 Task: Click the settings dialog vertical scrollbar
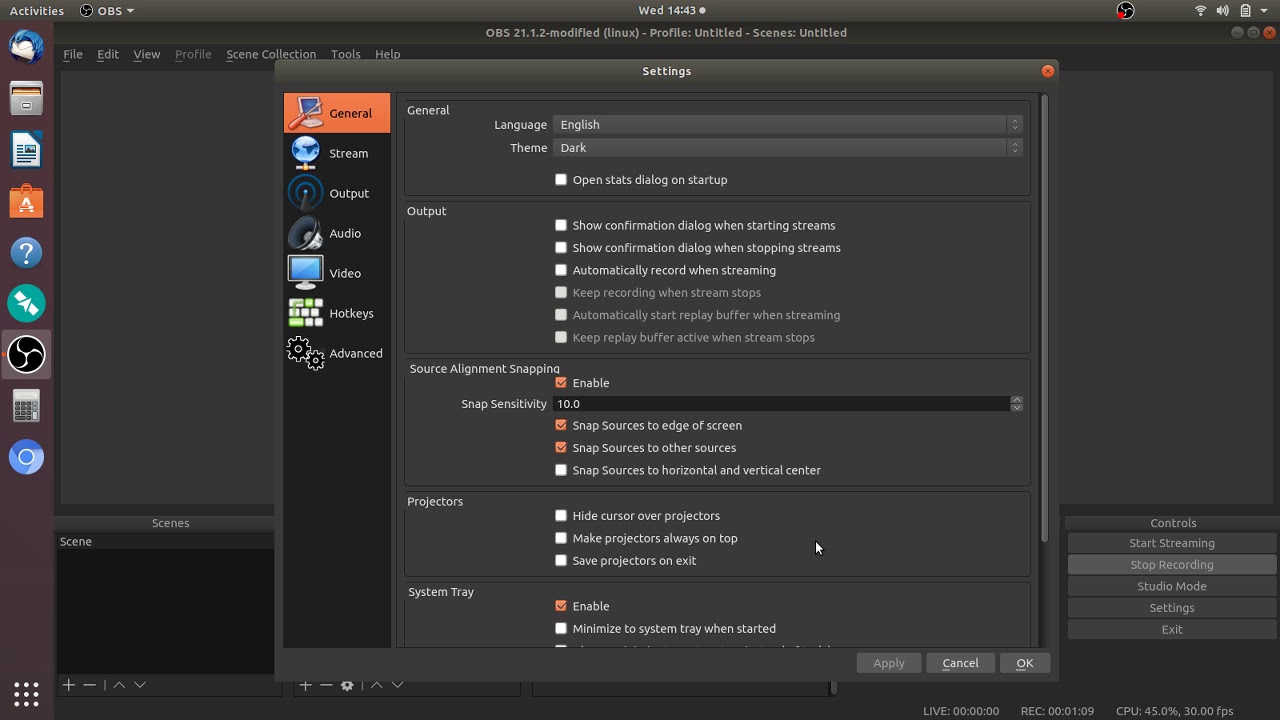pyautogui.click(x=1045, y=320)
